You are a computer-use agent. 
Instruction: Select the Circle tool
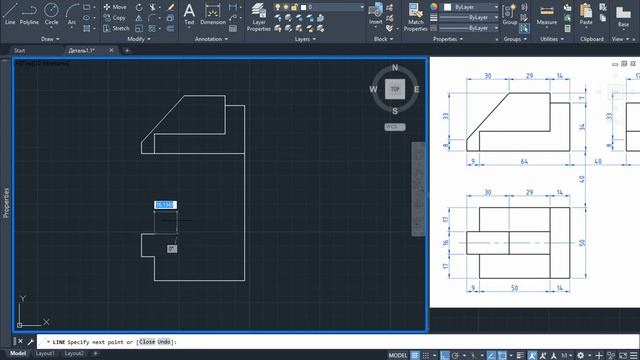(51, 13)
